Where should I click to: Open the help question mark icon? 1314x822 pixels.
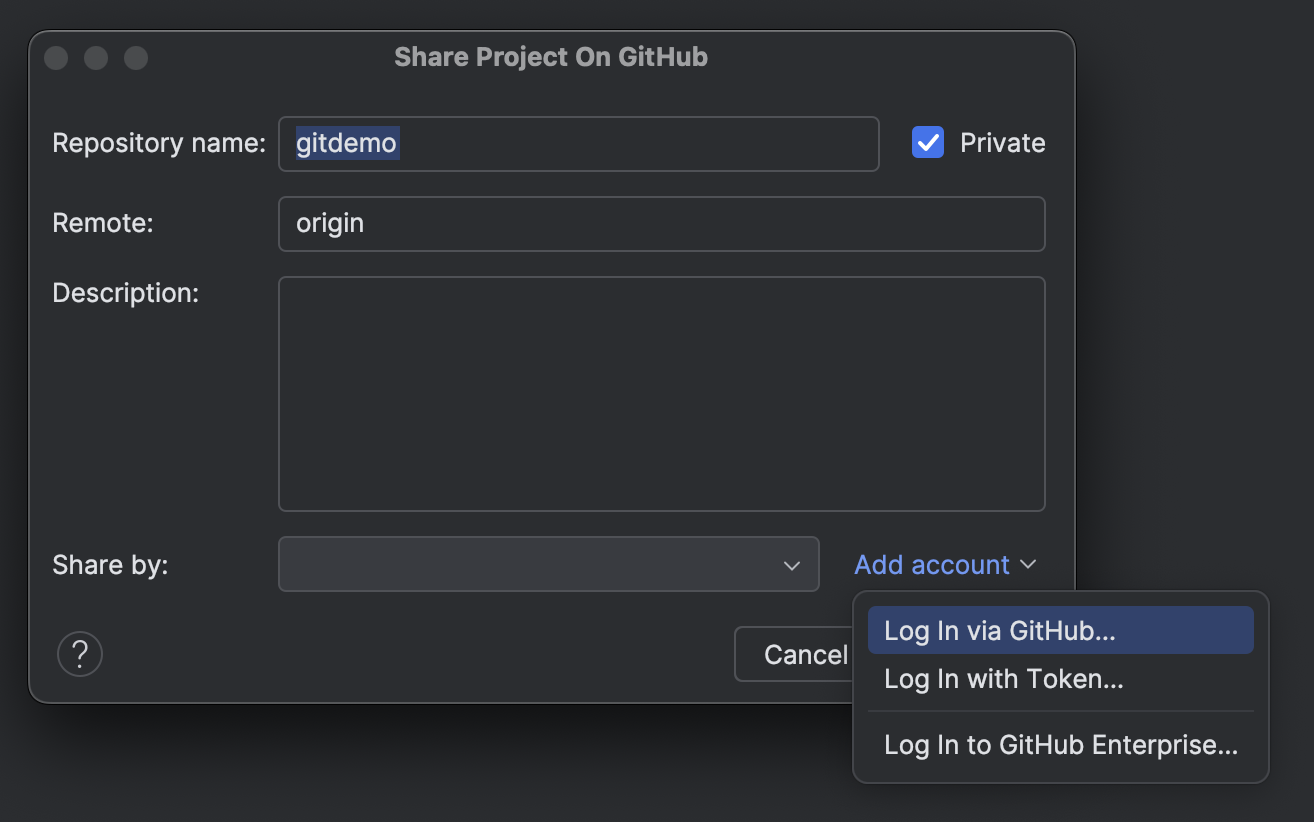click(80, 653)
